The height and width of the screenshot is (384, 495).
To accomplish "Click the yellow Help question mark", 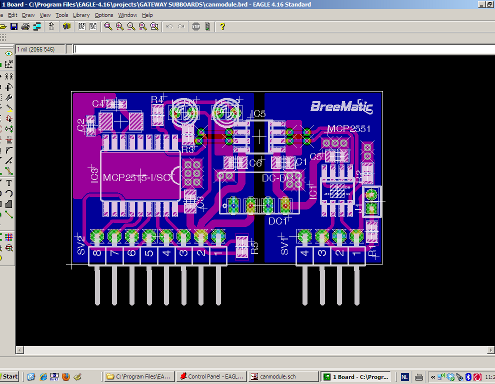I will [x=222, y=27].
